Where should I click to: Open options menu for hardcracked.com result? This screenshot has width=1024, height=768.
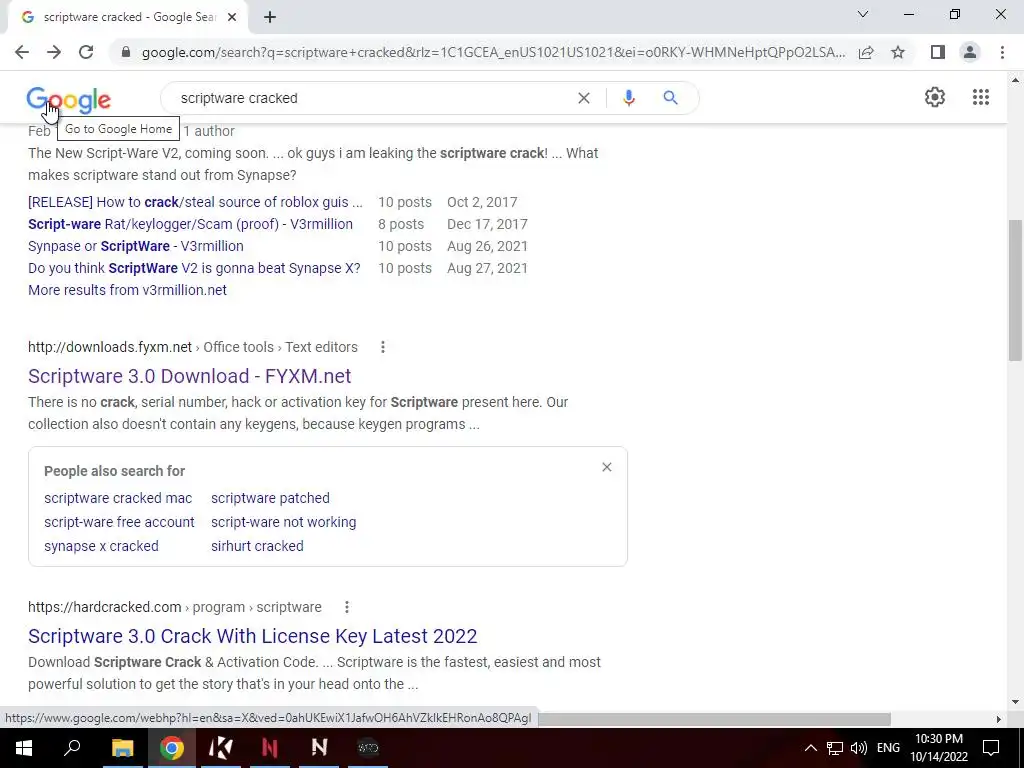tap(347, 607)
